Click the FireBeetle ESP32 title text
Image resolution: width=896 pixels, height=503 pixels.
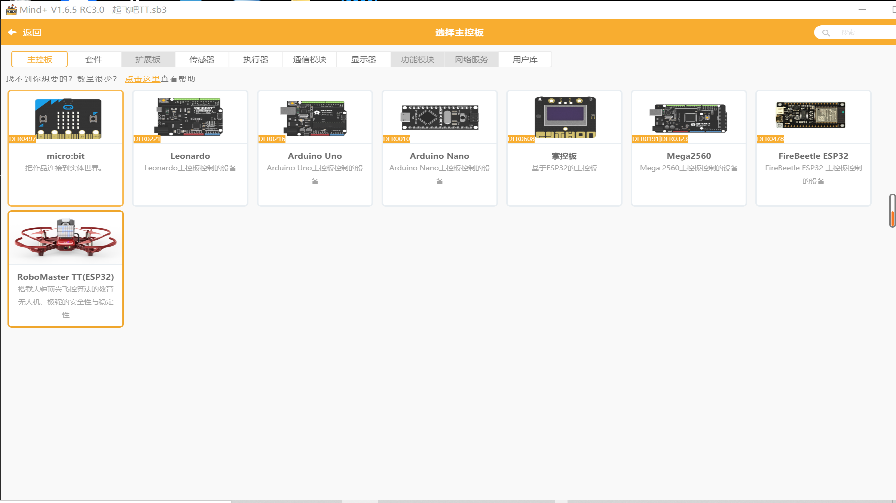[x=813, y=156]
